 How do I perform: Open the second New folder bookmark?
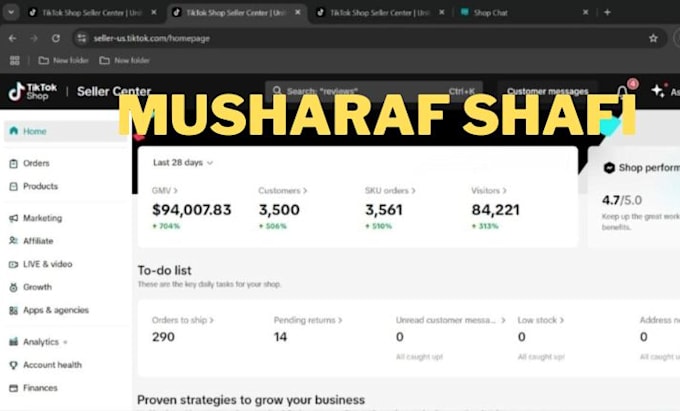124,60
